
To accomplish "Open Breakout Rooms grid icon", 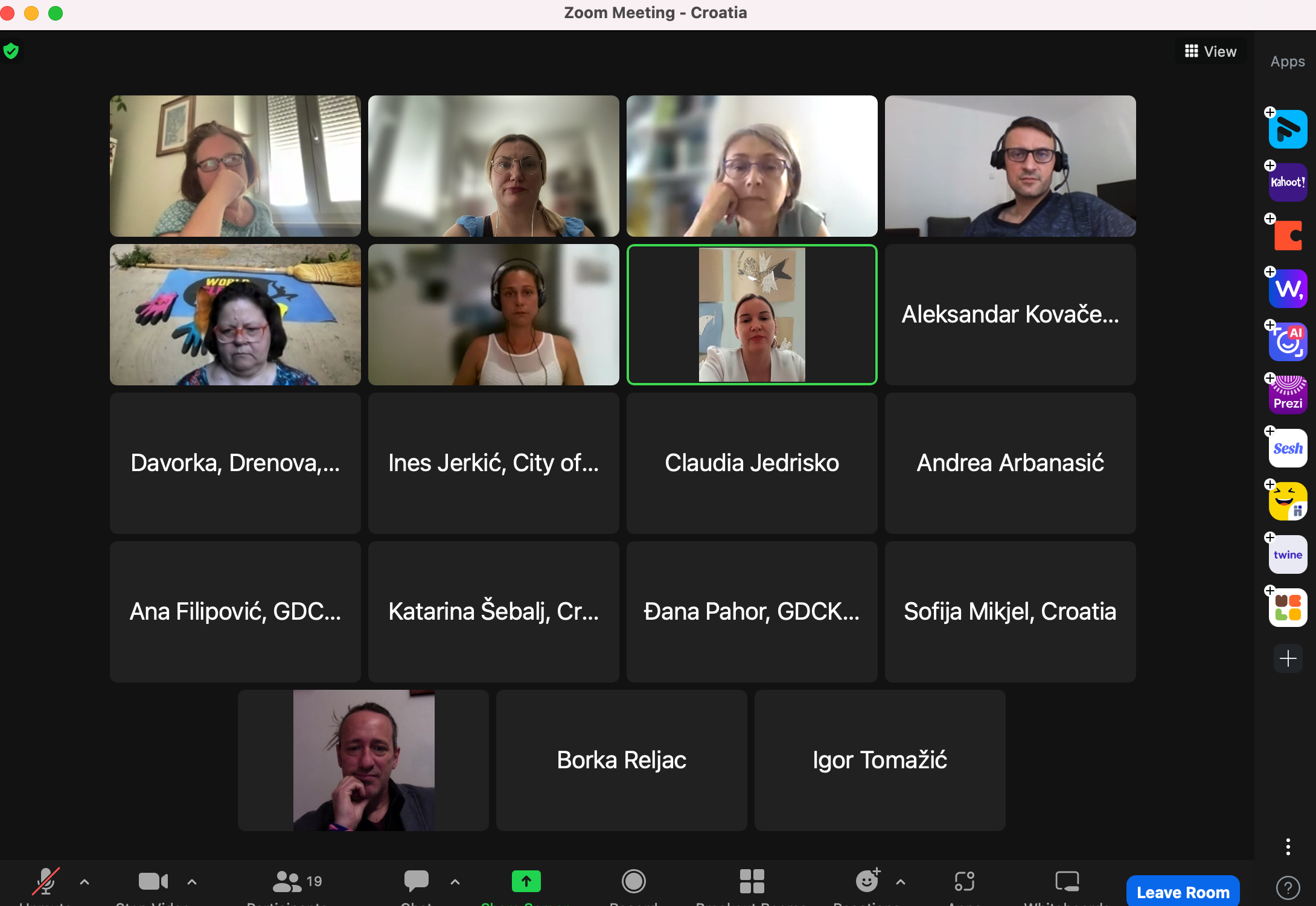I will (x=752, y=881).
